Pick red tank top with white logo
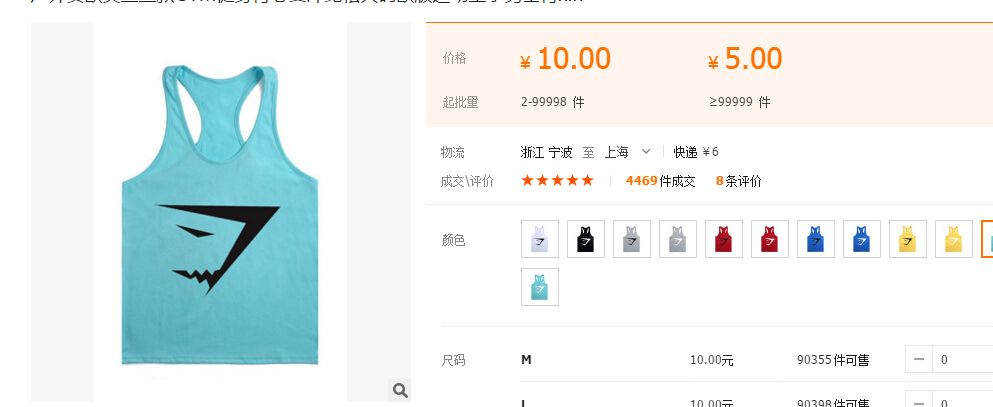993x407 pixels. pos(770,239)
